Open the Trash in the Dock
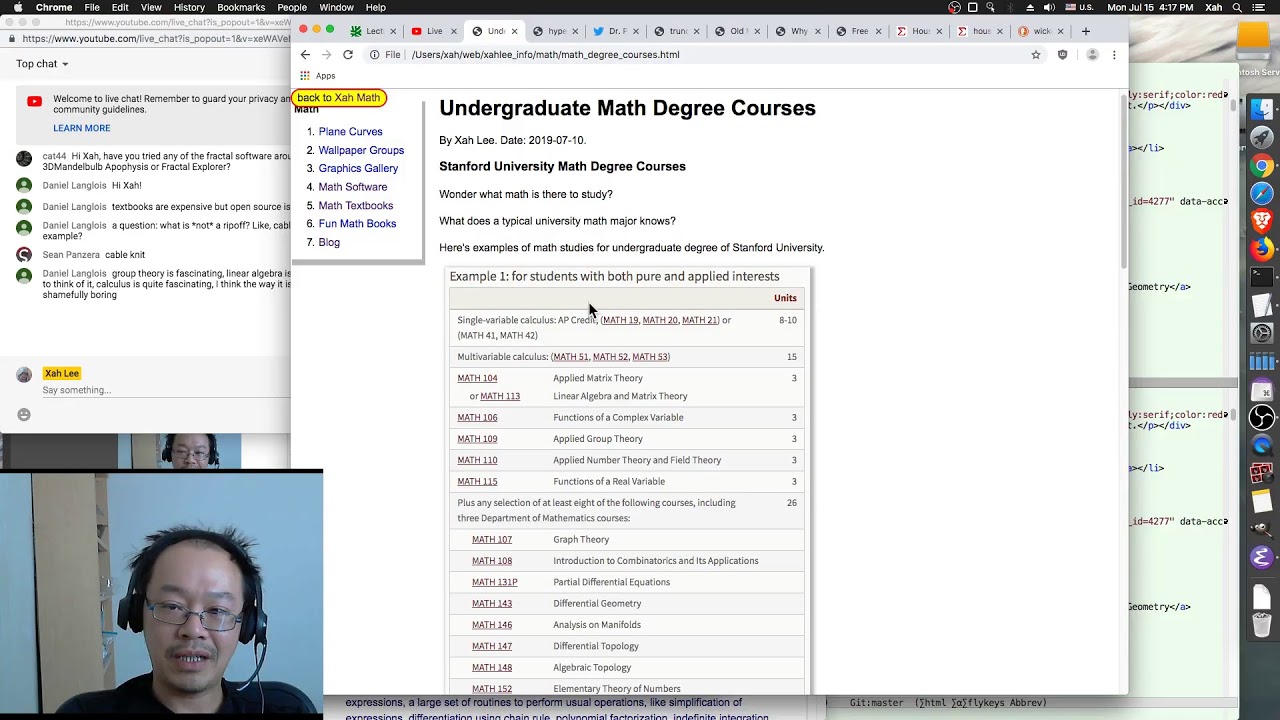Viewport: 1280px width, 720px height. point(1262,625)
